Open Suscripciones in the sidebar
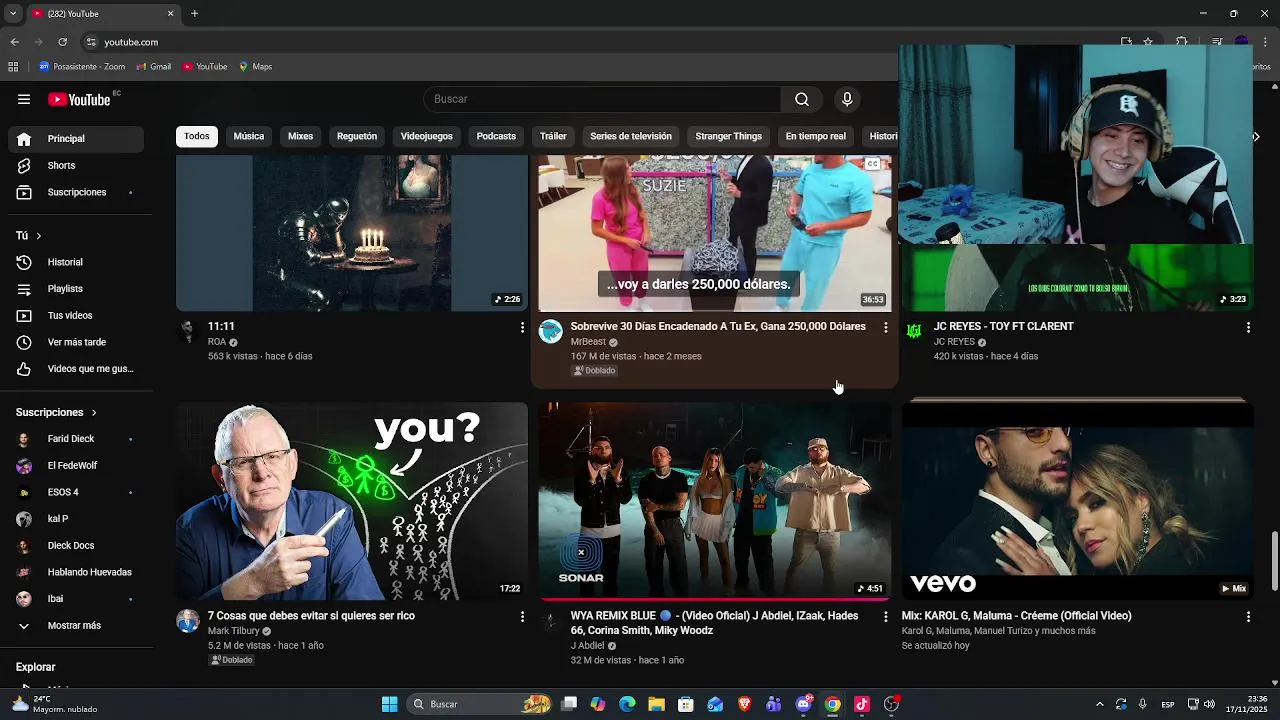The height and width of the screenshot is (720, 1280). click(77, 192)
